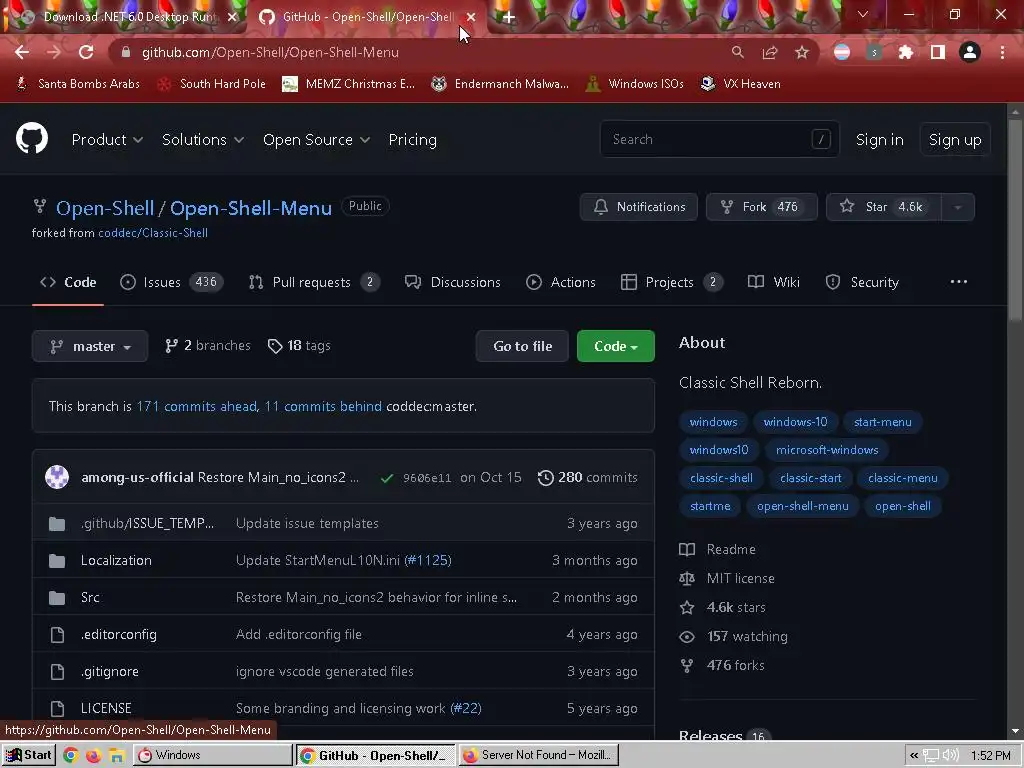Click the tab search chevron in title bar

863,14
